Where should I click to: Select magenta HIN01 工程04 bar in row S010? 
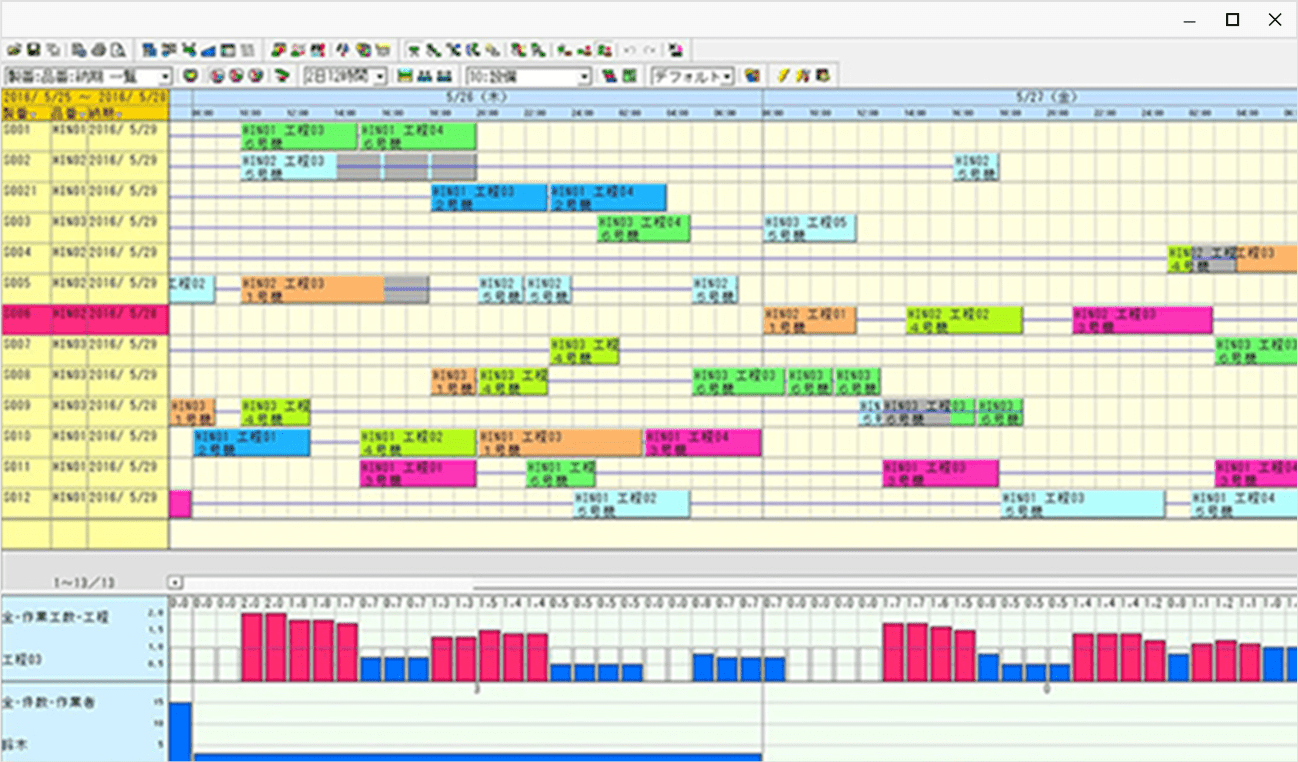coord(704,443)
